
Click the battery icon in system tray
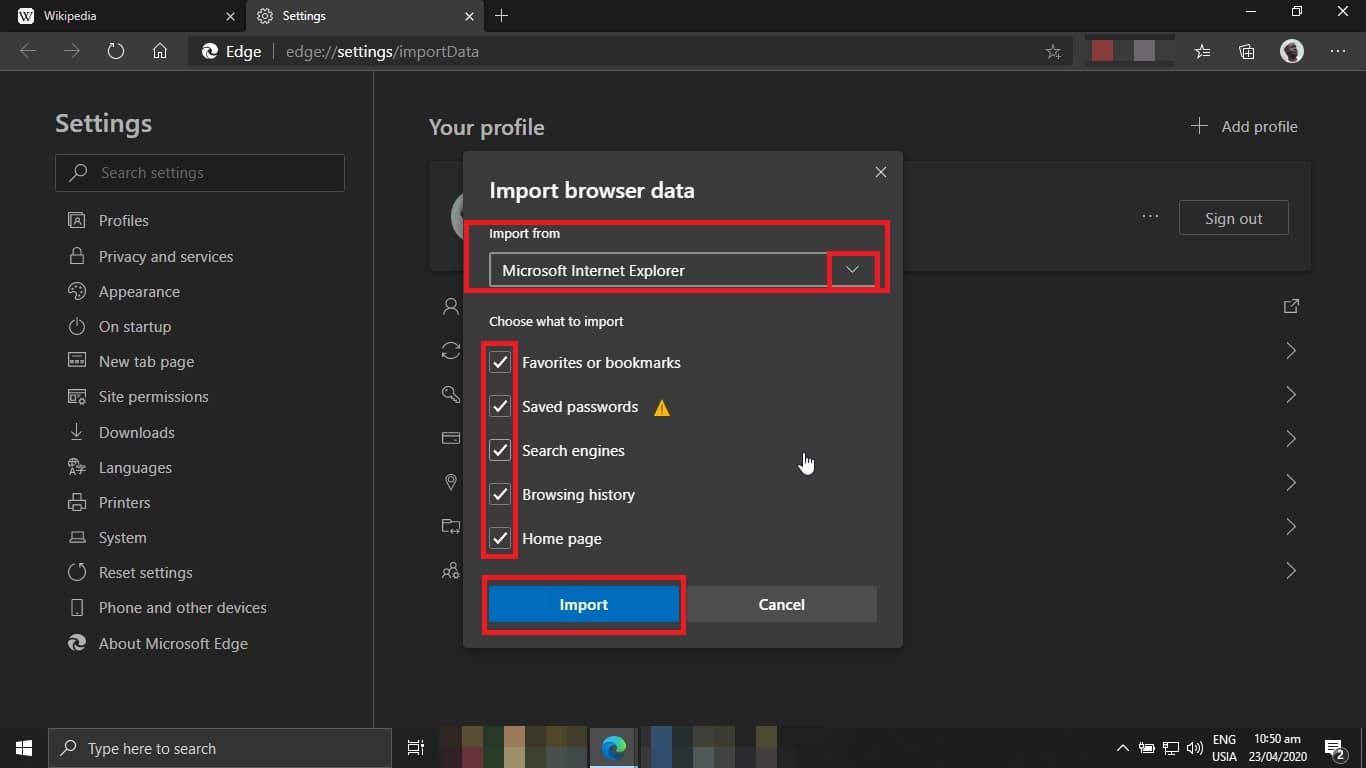pyautogui.click(x=1147, y=748)
